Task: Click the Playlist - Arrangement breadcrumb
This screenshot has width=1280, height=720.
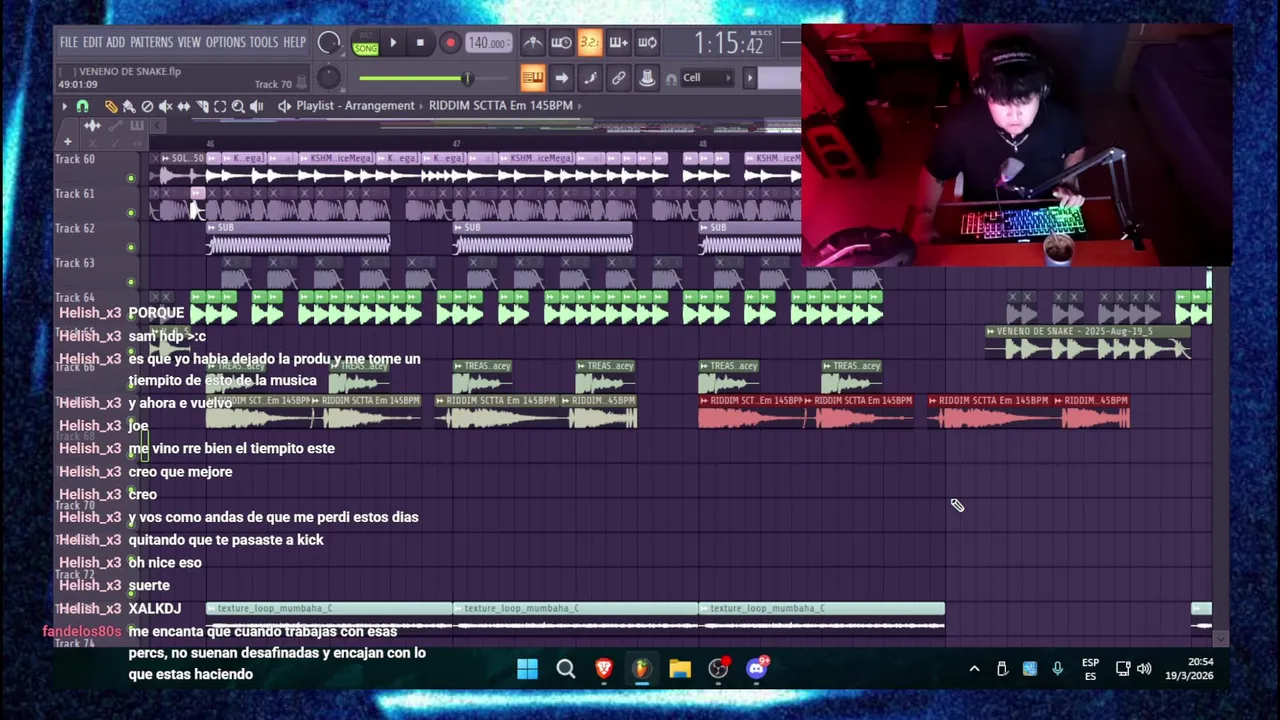Action: (x=355, y=106)
